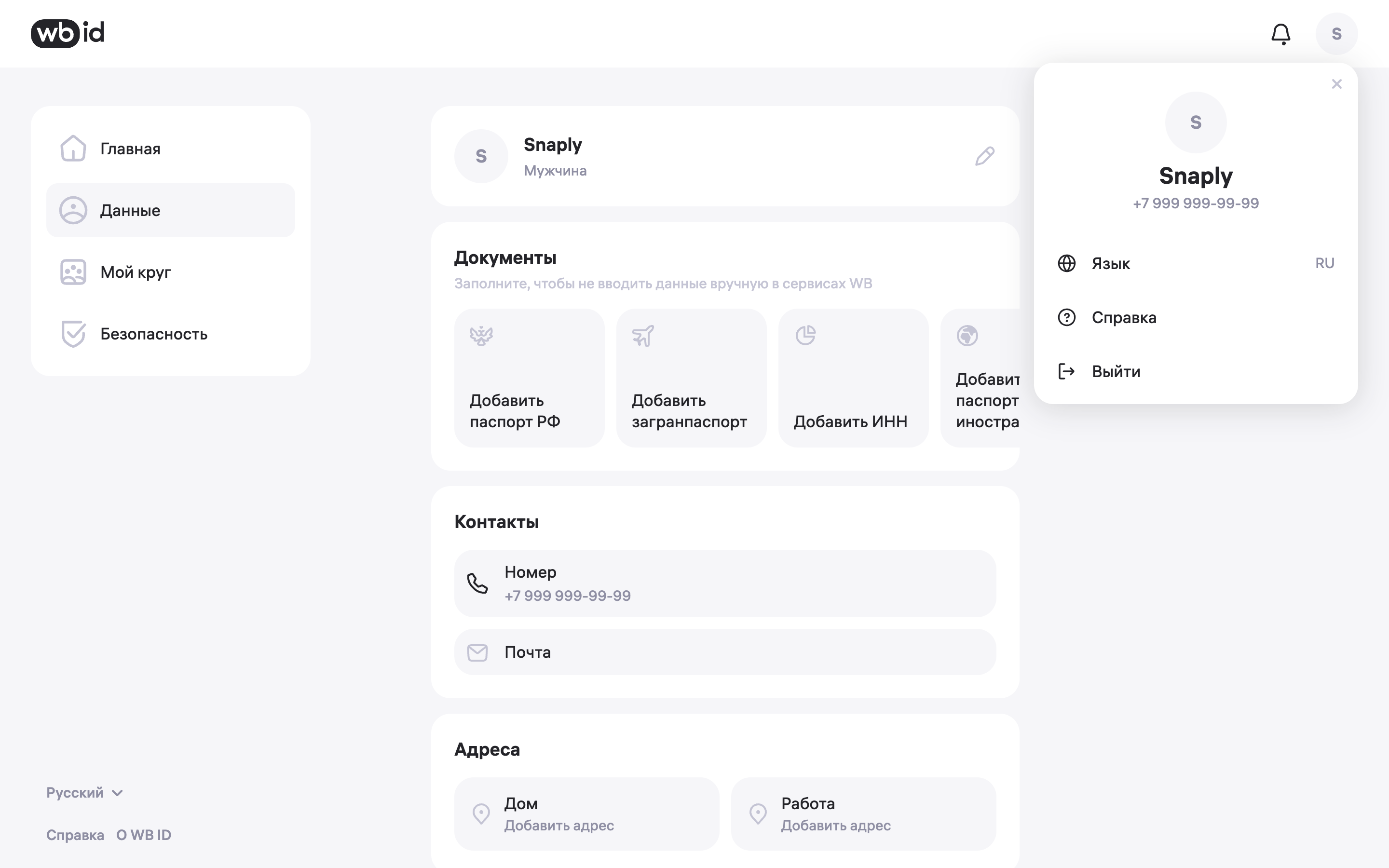Click the location pin beside Работа
This screenshot has height=868, width=1389.
(758, 814)
